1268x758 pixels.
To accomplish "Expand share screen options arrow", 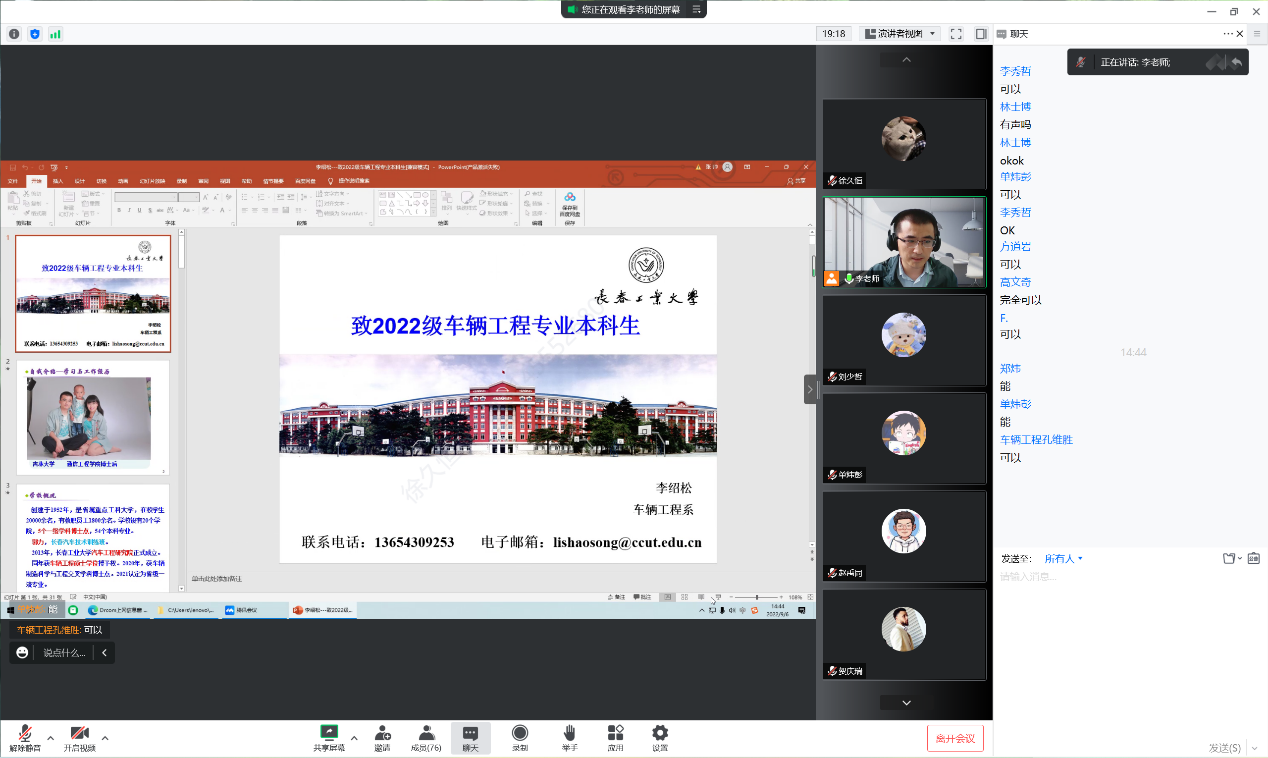I will click(x=355, y=738).
